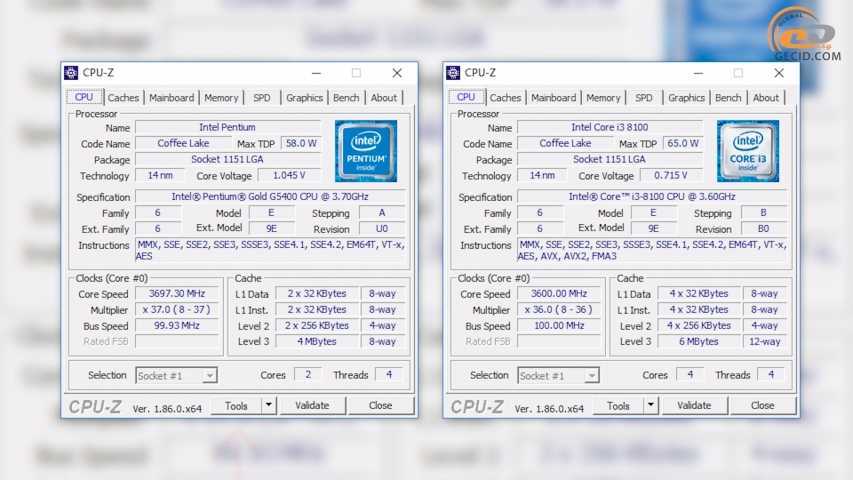This screenshot has height=480, width=853.
Task: Click right window instructions list with AVX2
Action: 652,250
